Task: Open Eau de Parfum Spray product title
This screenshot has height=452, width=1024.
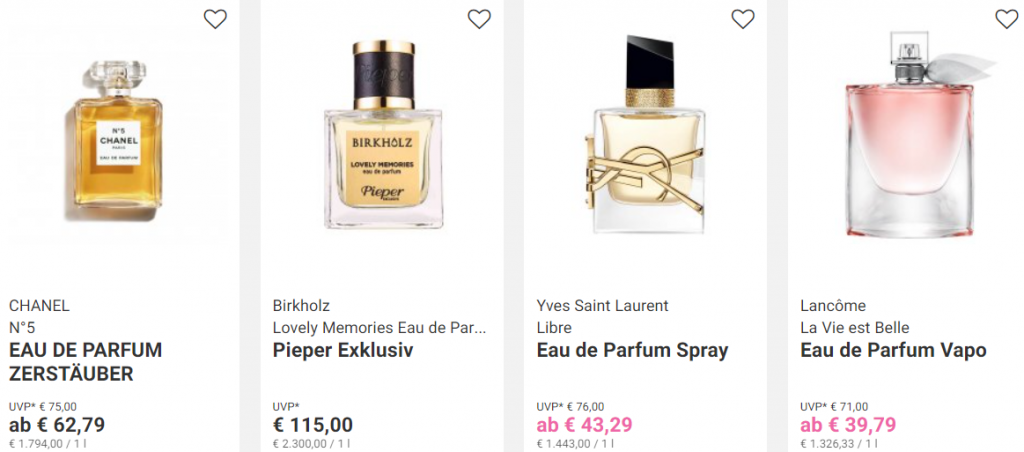Action: 632,351
